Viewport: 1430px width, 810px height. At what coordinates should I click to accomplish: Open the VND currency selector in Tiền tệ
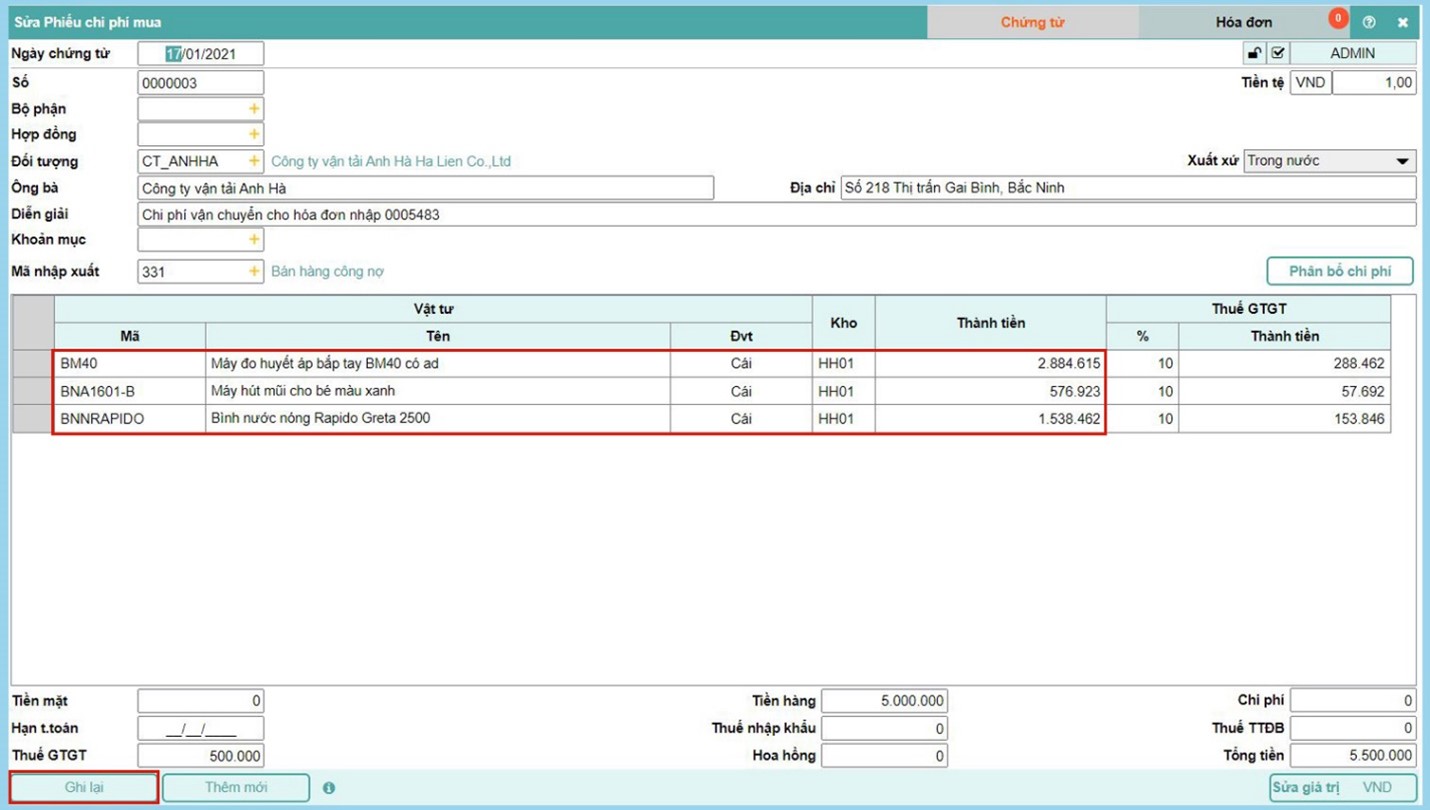coord(1310,83)
